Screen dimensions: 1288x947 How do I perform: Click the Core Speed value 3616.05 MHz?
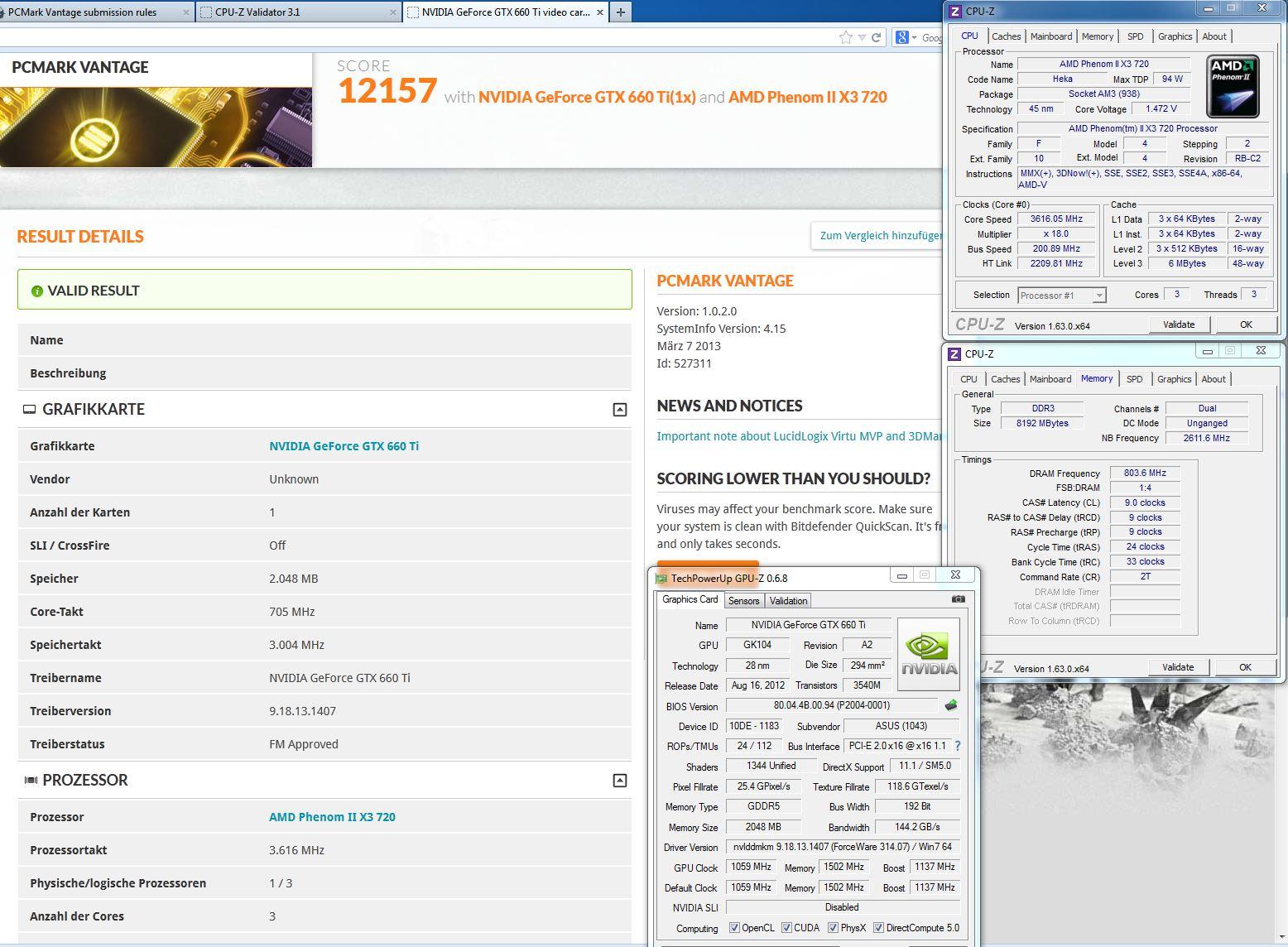point(1055,219)
